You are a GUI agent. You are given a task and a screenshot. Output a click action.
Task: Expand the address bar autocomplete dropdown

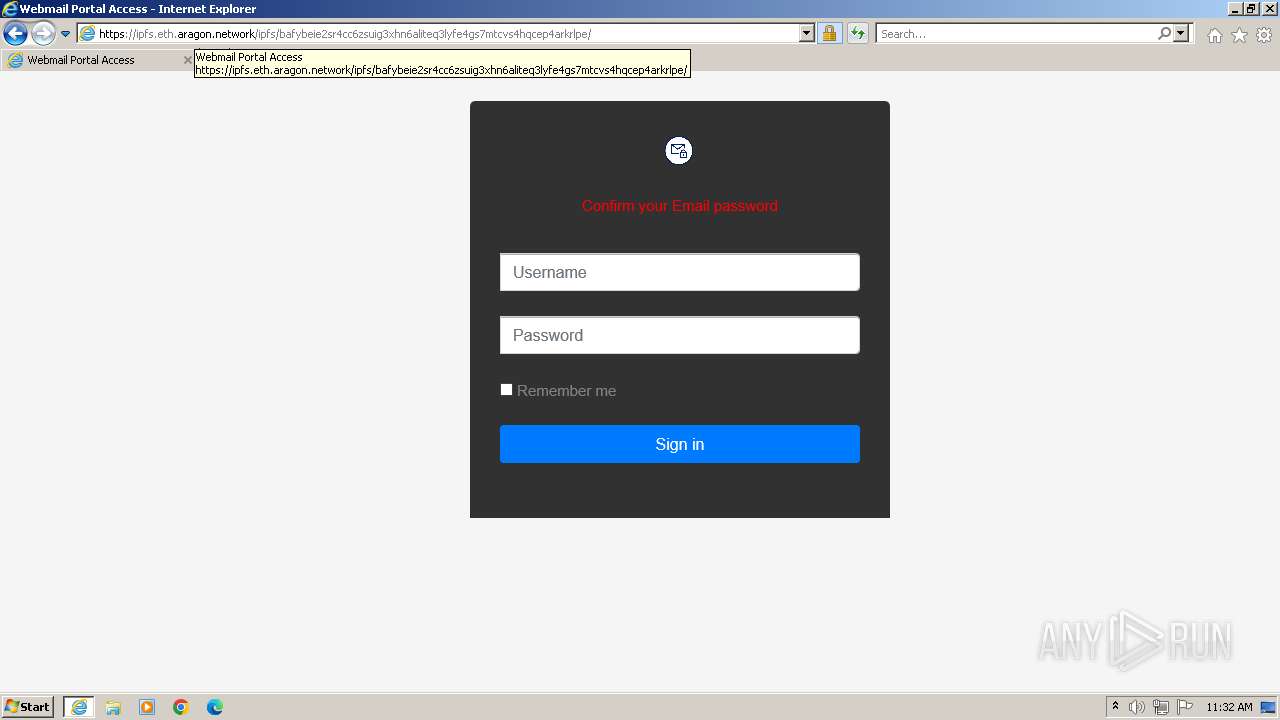click(x=807, y=34)
